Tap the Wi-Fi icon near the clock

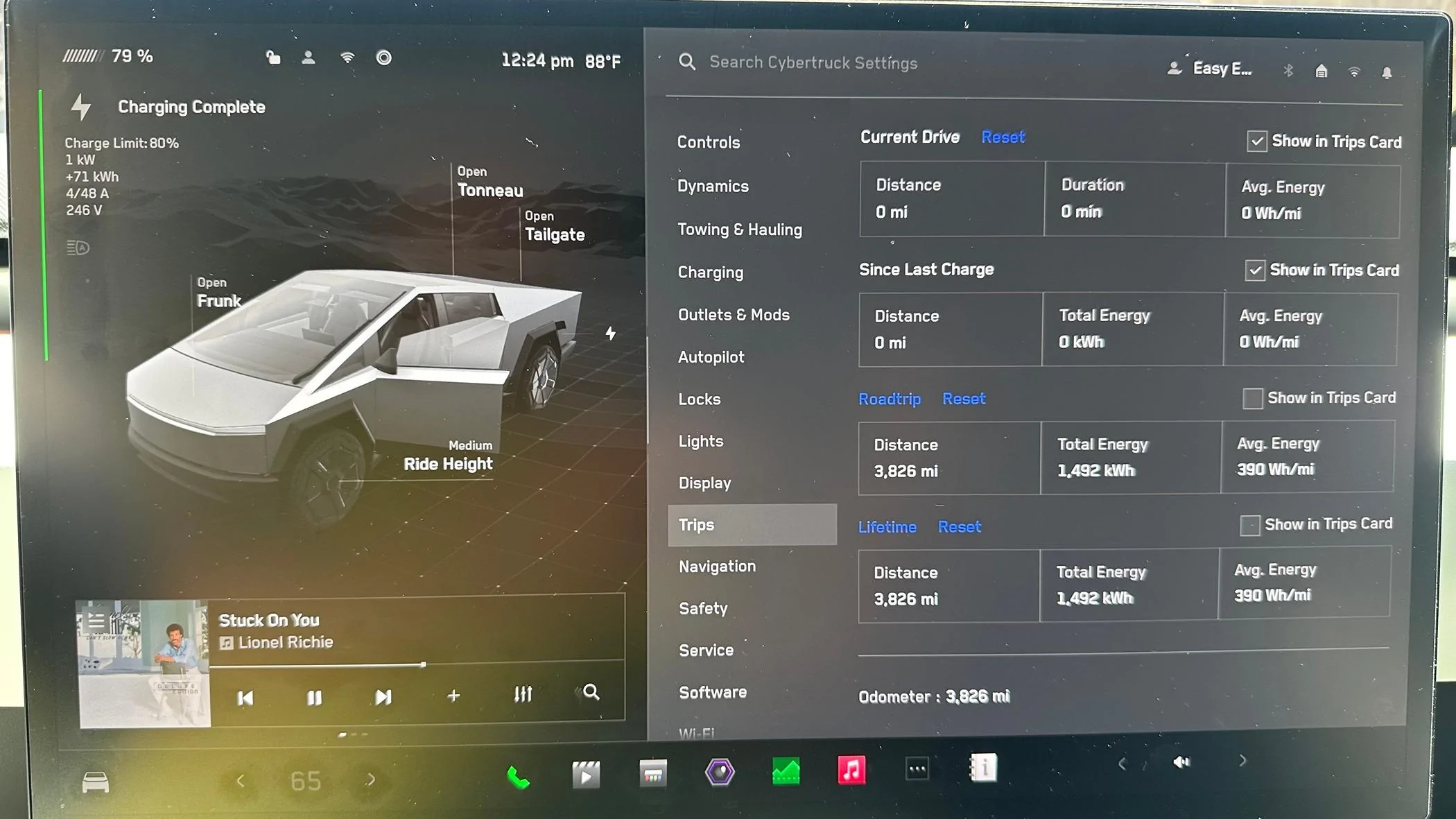[347, 58]
